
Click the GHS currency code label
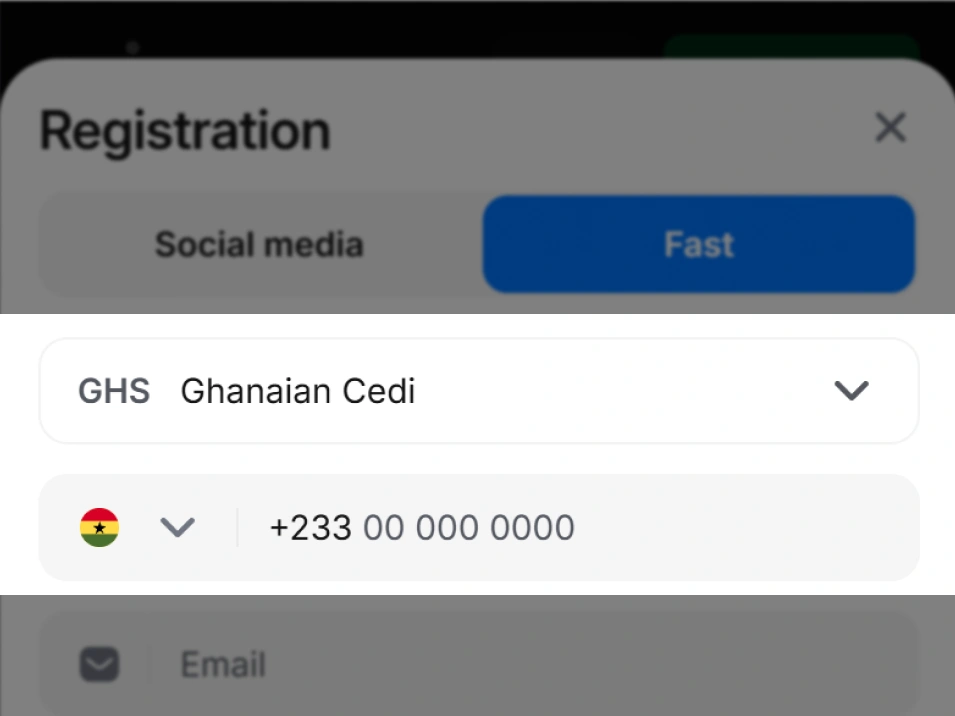coord(114,391)
